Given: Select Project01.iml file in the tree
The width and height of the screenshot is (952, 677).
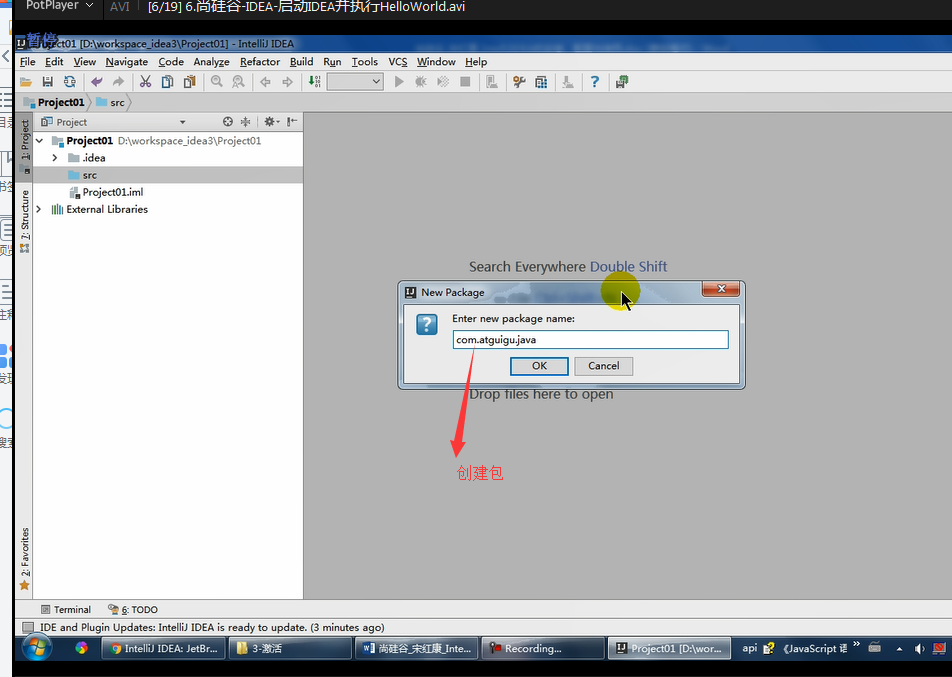Looking at the screenshot, I should click(113, 192).
